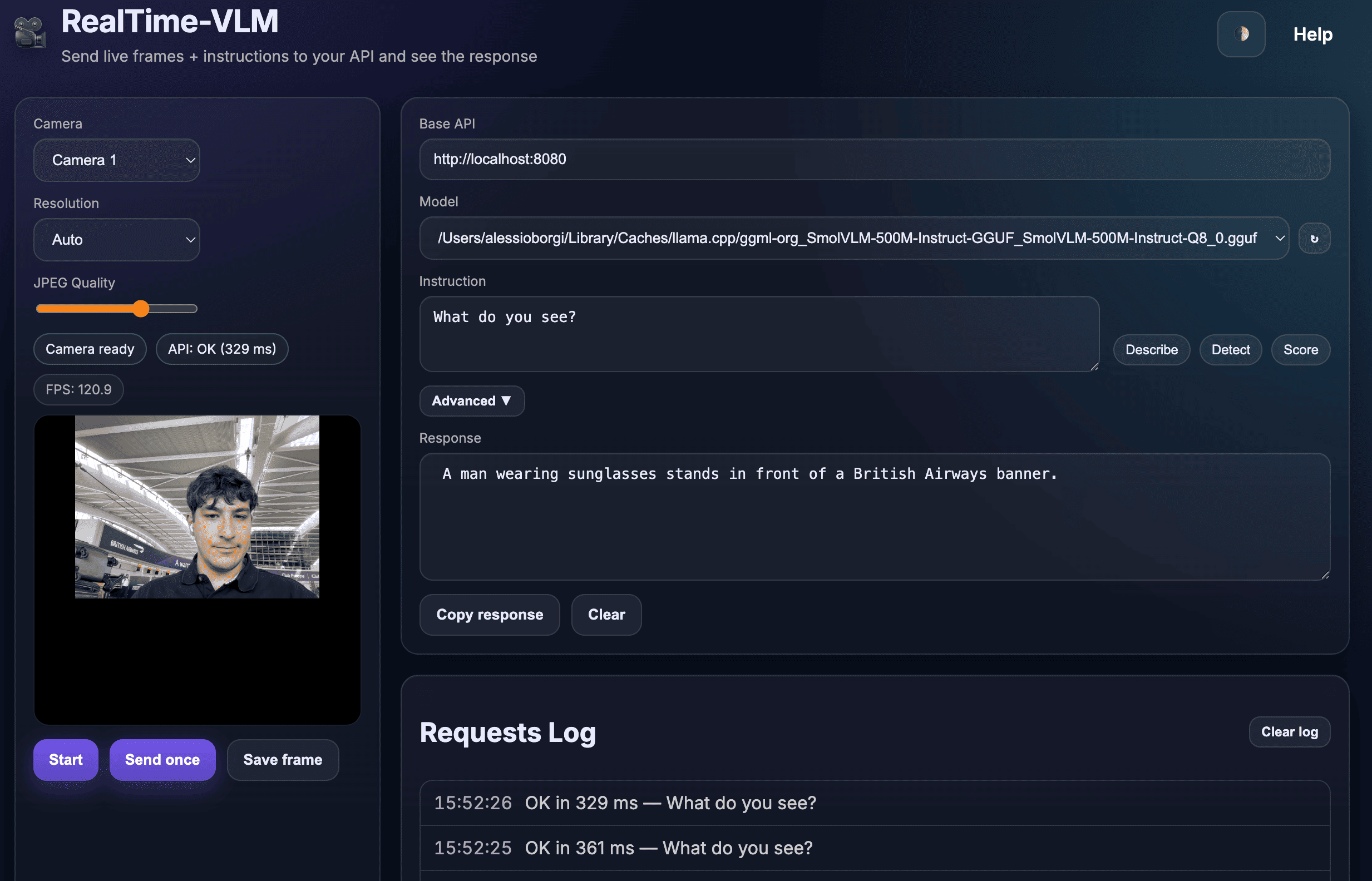This screenshot has height=881, width=1372.
Task: Open the Help link
Action: click(1312, 34)
